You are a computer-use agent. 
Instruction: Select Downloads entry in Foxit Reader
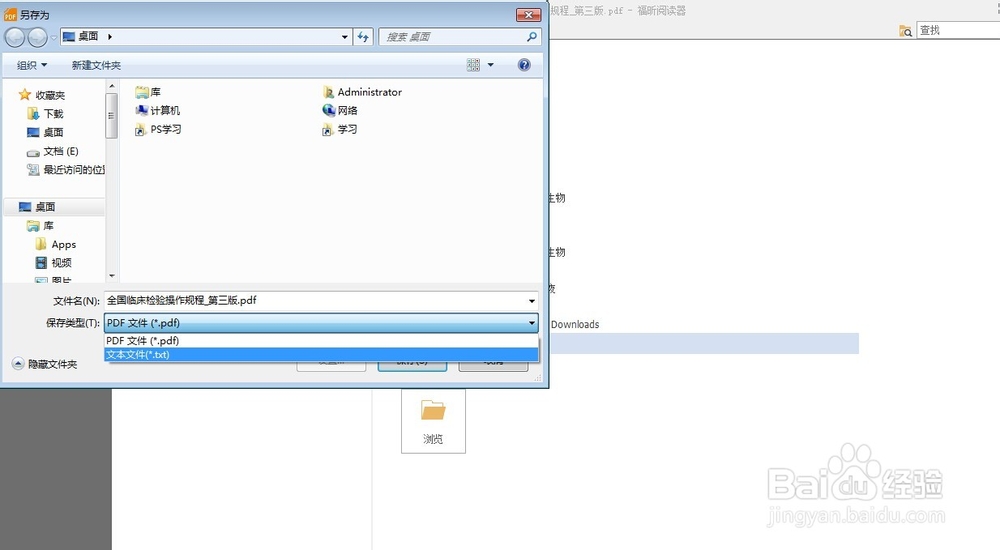coord(575,324)
